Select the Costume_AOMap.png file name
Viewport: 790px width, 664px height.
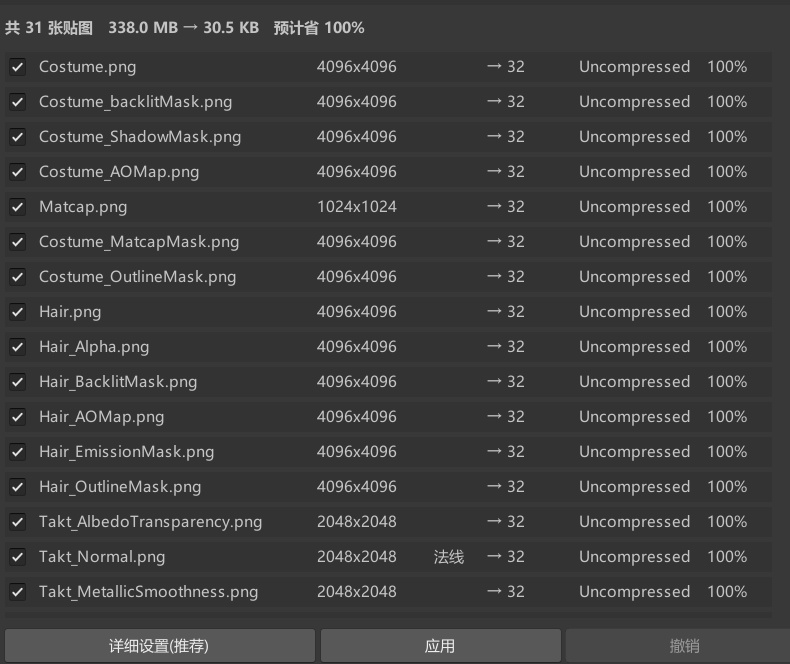[x=119, y=172]
